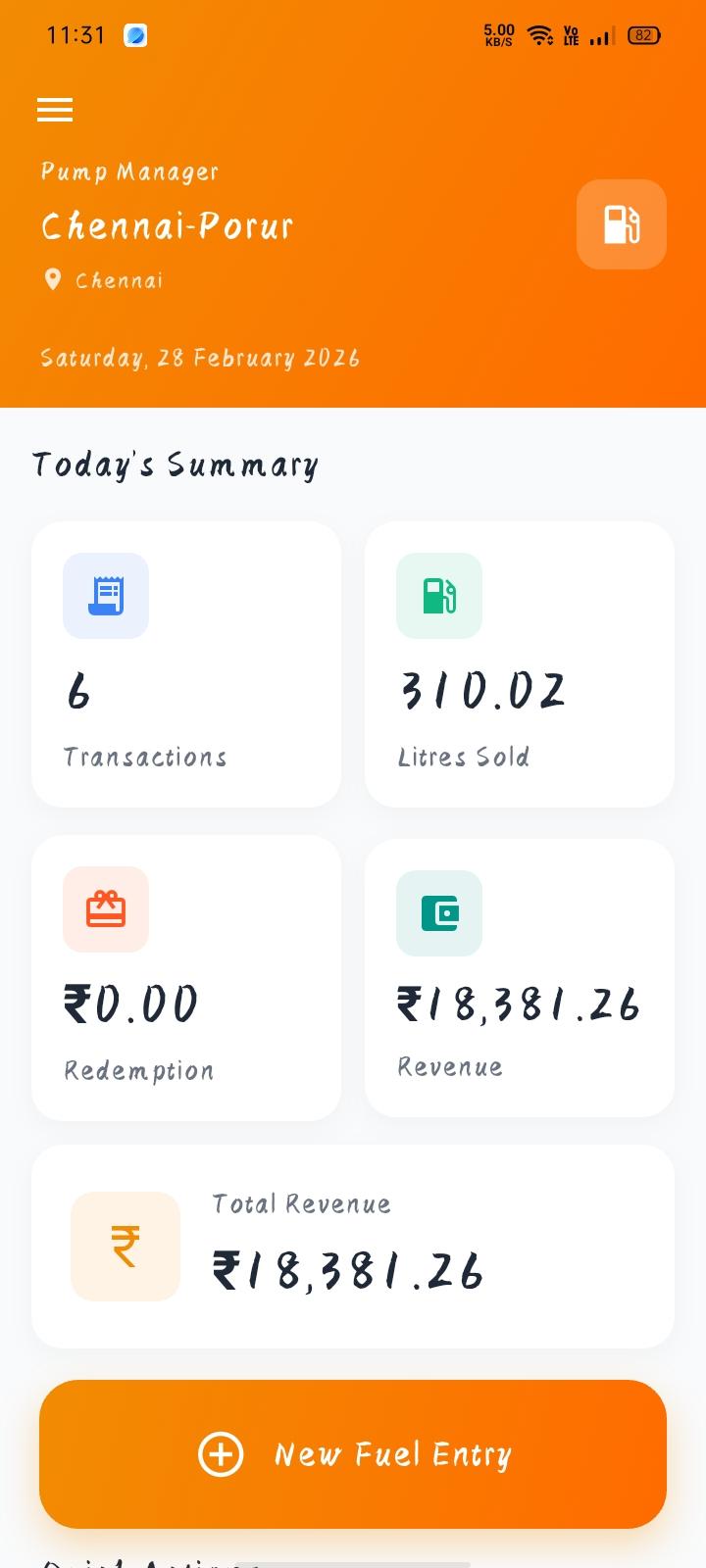The image size is (706, 1568).
Task: Tap the teal wallet Revenue icon
Action: click(x=439, y=913)
